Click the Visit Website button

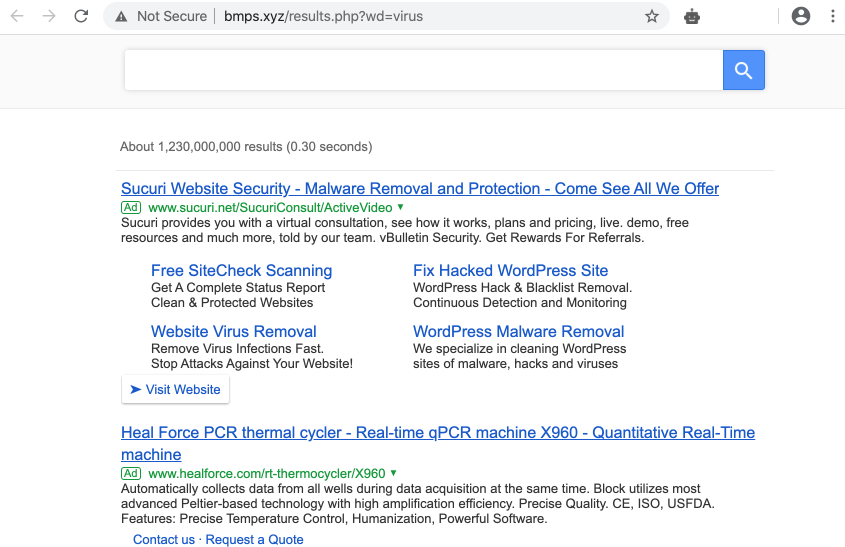(x=175, y=389)
